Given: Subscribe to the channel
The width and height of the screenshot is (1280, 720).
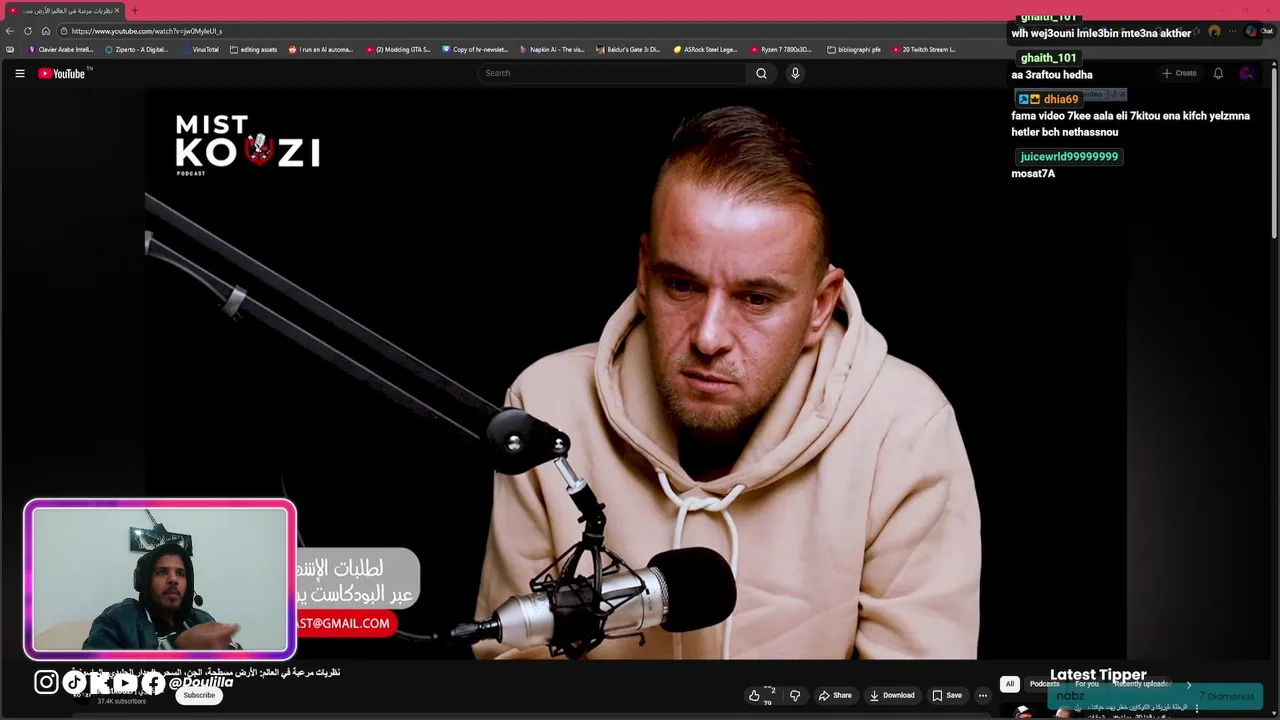Looking at the screenshot, I should pyautogui.click(x=199, y=695).
